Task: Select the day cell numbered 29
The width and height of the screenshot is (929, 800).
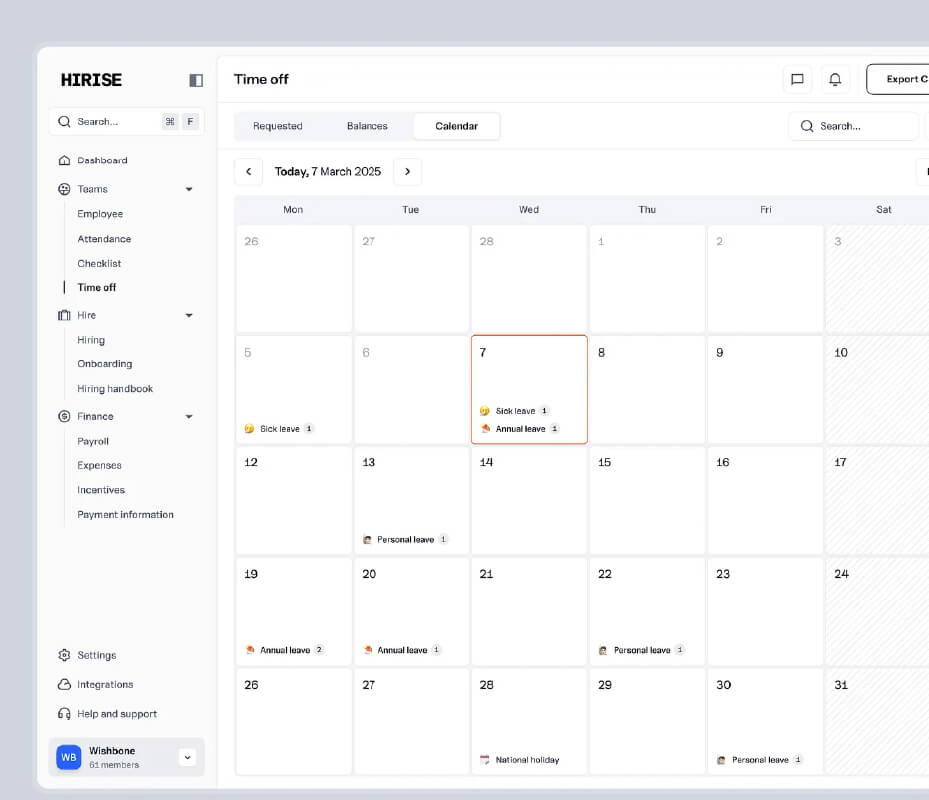Action: [647, 722]
